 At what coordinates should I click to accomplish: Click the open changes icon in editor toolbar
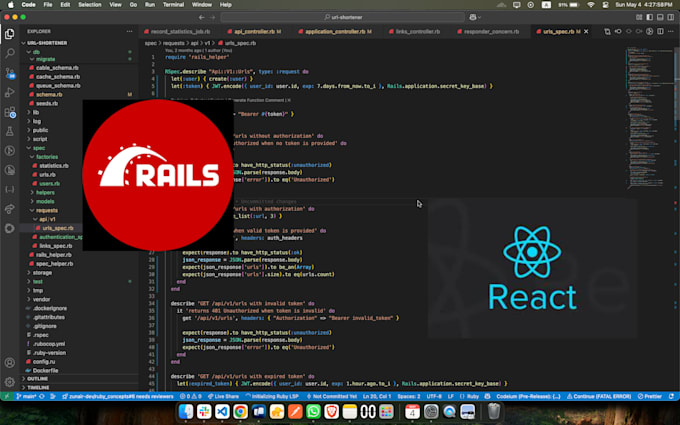(607, 31)
